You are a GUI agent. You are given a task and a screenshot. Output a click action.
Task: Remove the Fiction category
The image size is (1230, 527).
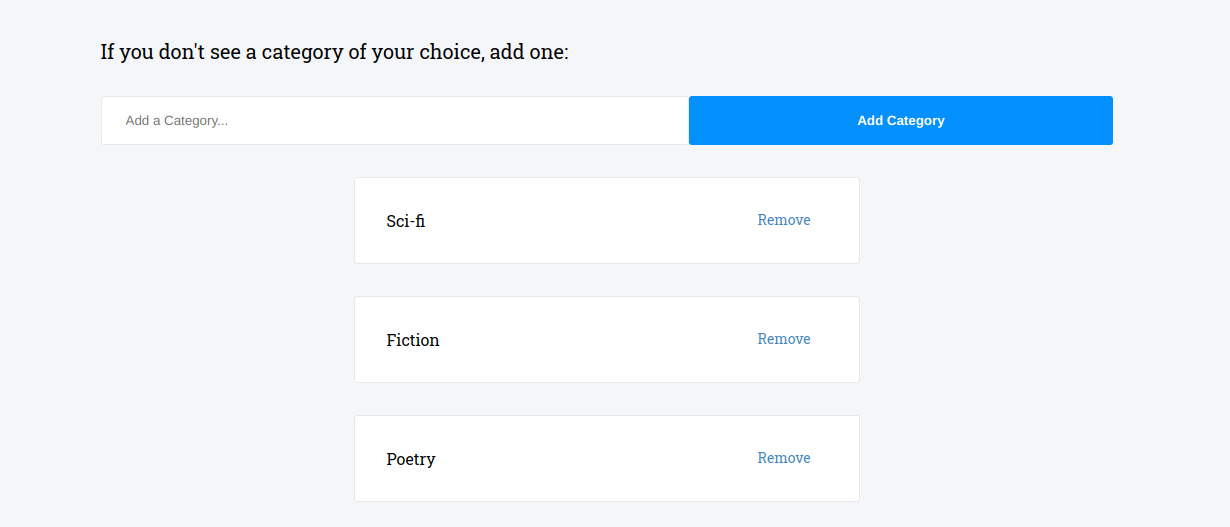coord(784,339)
